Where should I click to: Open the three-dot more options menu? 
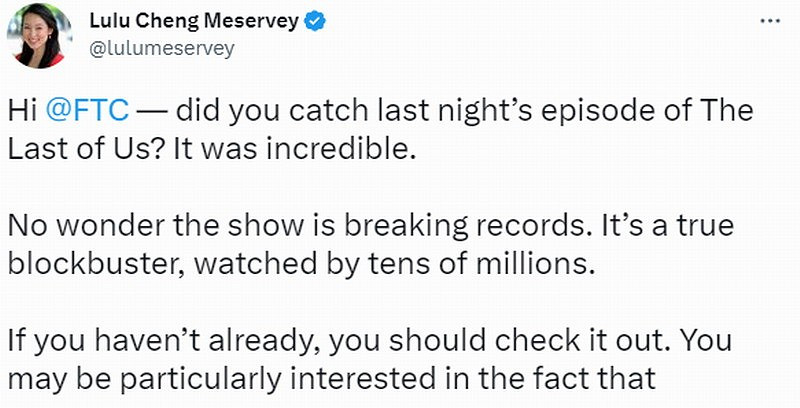(x=766, y=21)
